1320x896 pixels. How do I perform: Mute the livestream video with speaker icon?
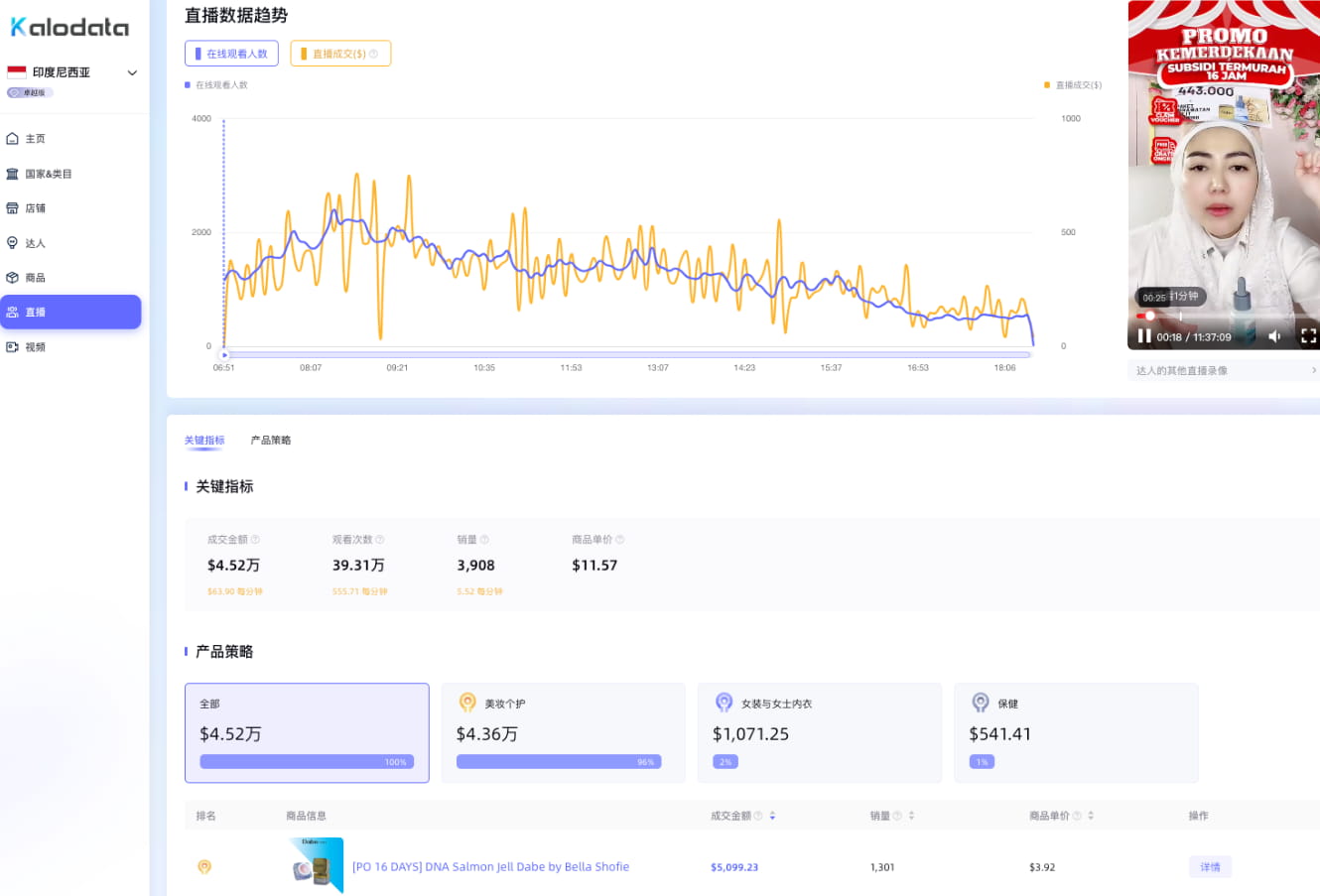(1274, 336)
